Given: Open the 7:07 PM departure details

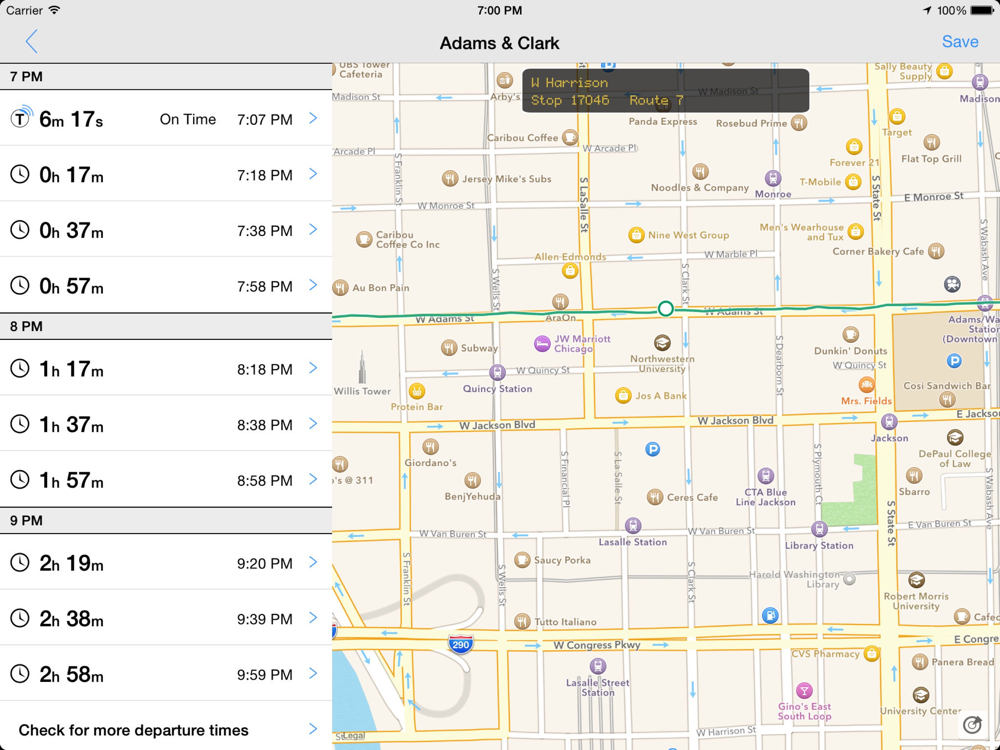Looking at the screenshot, I should point(166,119).
